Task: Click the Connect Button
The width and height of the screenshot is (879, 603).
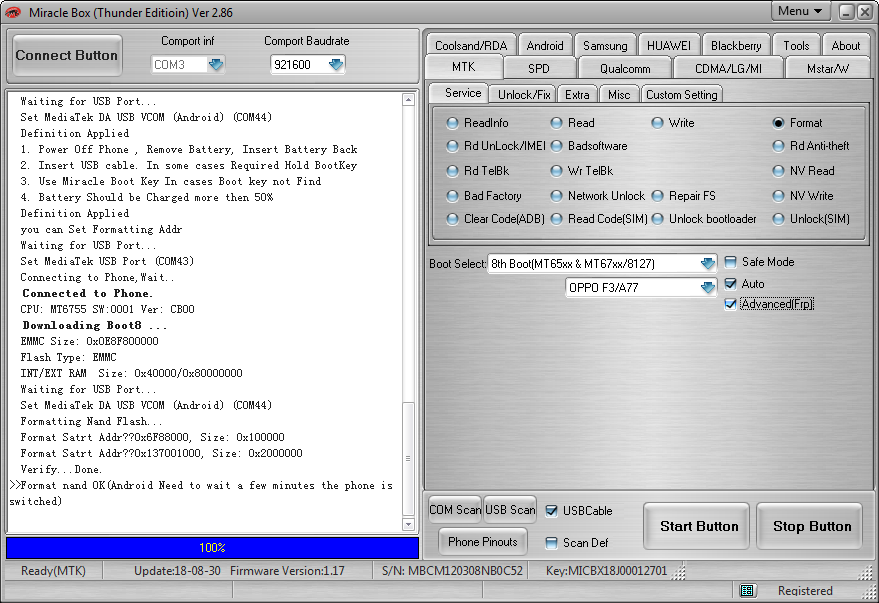Action: click(x=67, y=55)
